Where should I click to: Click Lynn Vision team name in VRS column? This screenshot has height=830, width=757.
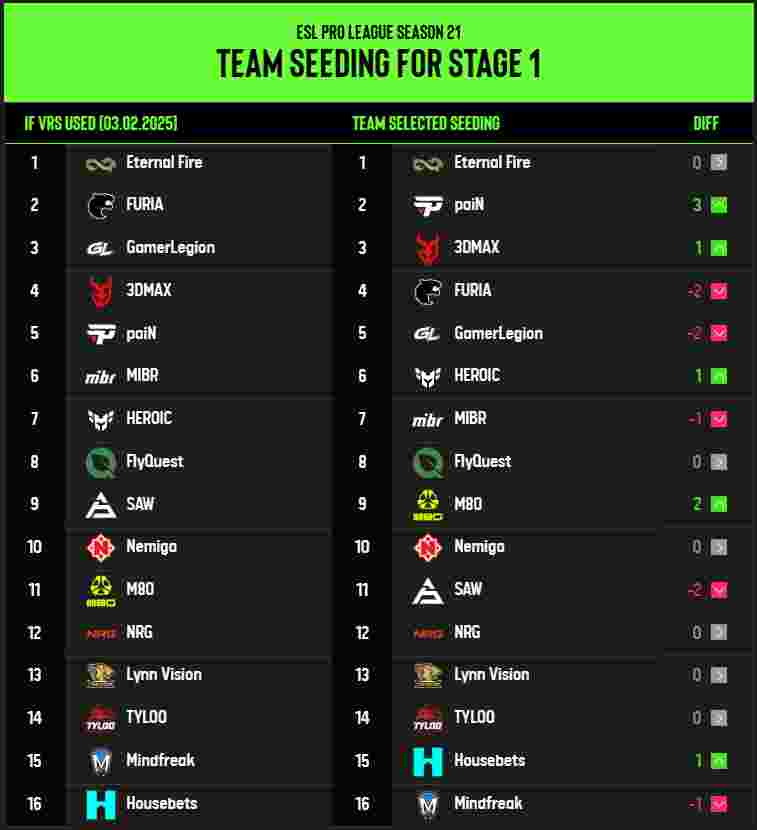coord(164,675)
